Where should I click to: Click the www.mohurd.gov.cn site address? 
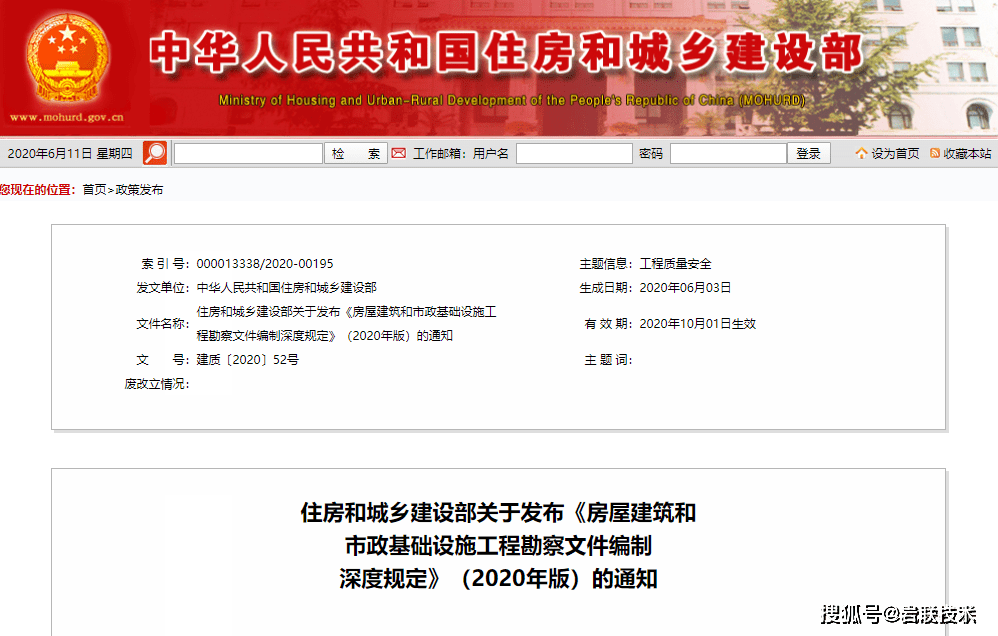[67, 117]
